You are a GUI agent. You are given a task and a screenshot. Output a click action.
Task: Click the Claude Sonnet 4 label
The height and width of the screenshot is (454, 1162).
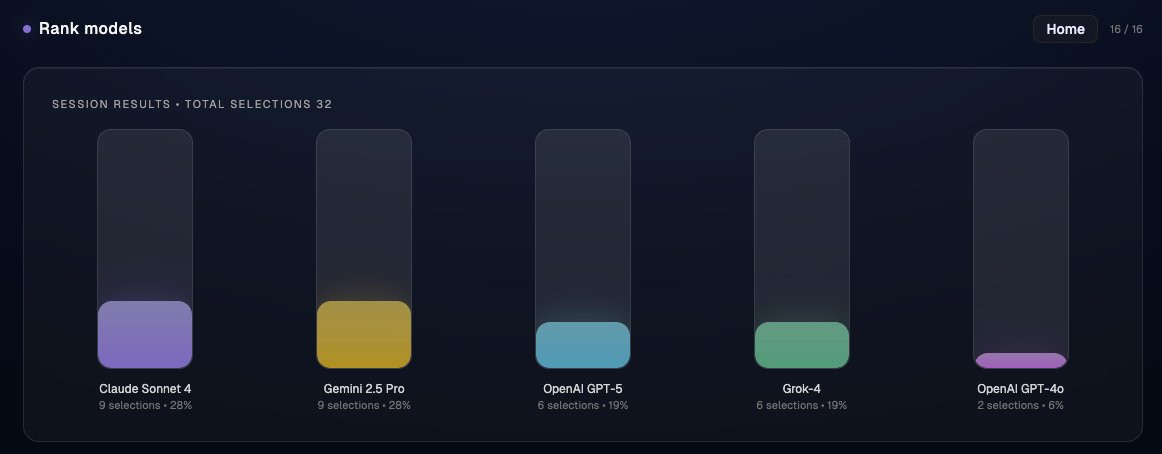pyautogui.click(x=145, y=389)
